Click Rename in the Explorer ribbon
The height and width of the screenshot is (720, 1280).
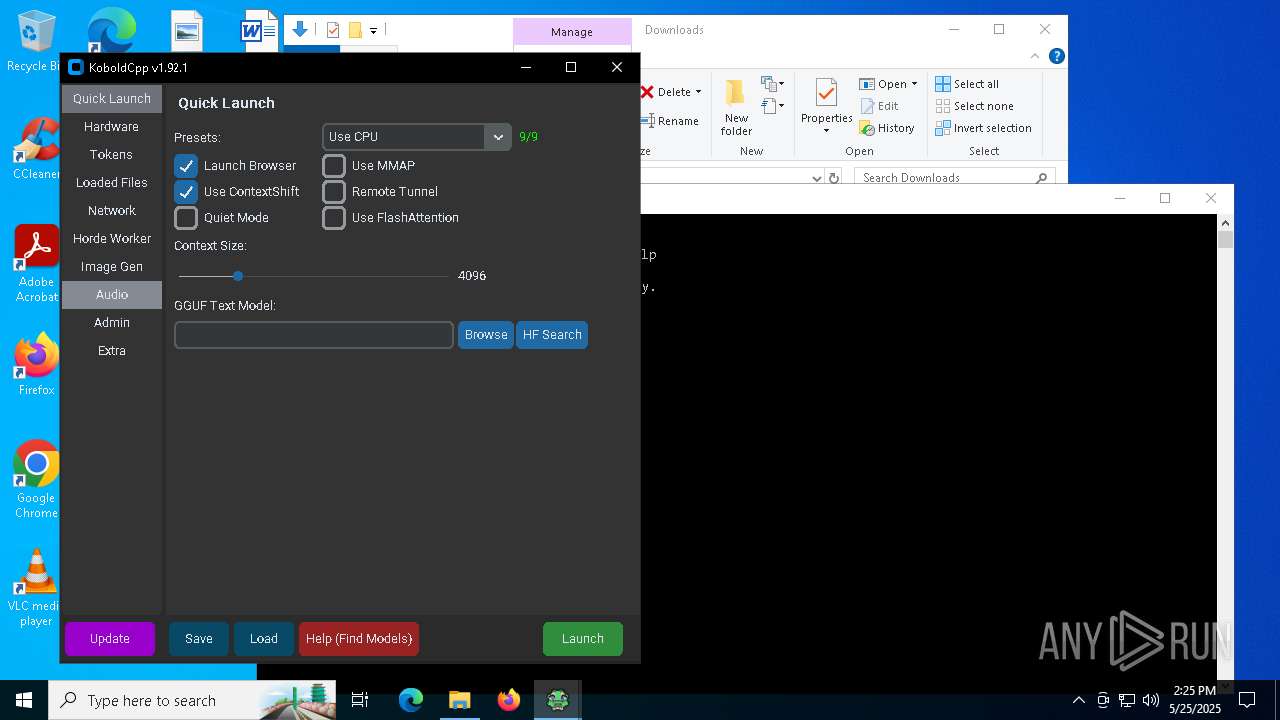pyautogui.click(x=670, y=121)
